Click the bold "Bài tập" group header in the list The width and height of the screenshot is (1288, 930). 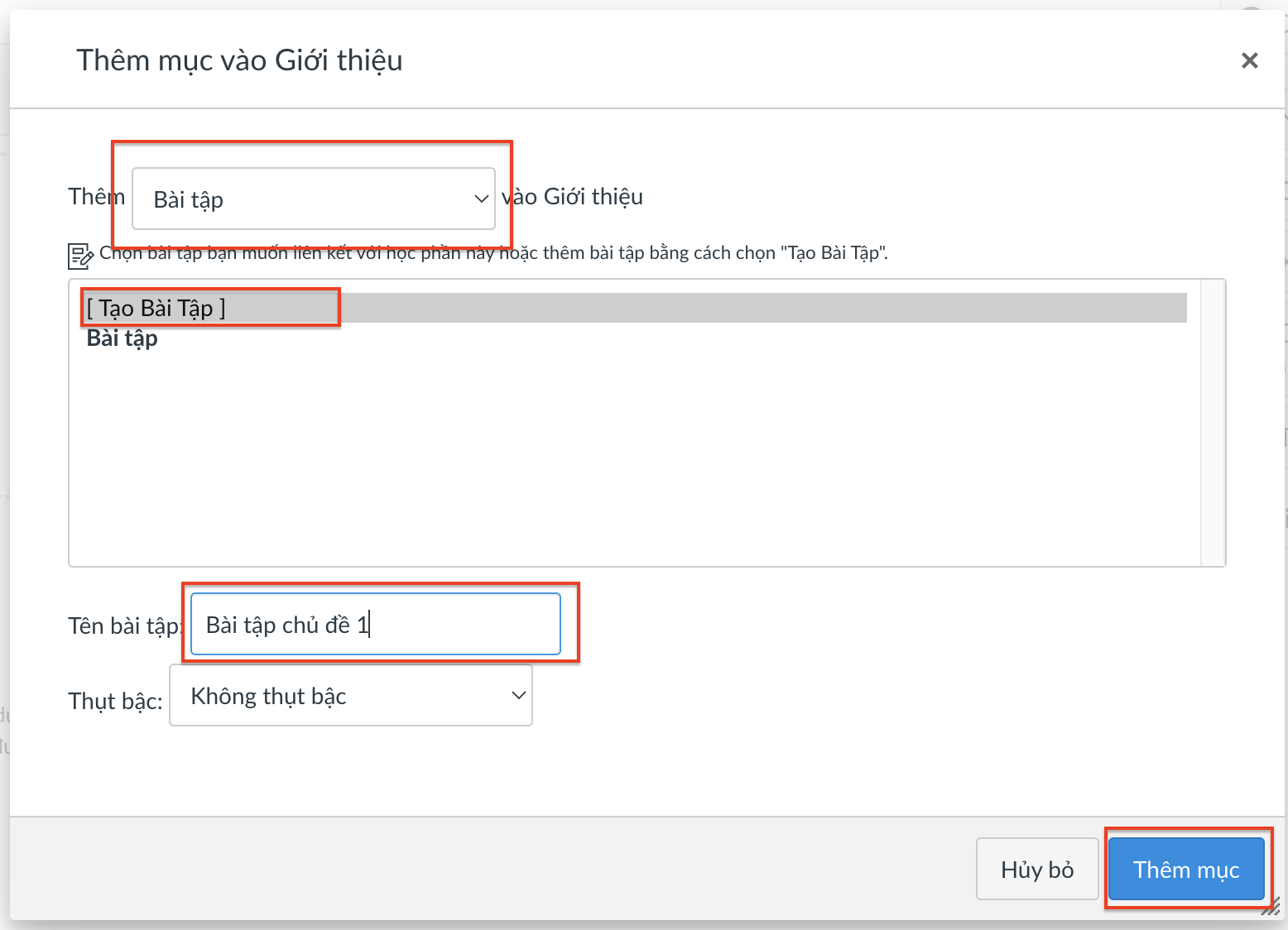click(x=123, y=338)
